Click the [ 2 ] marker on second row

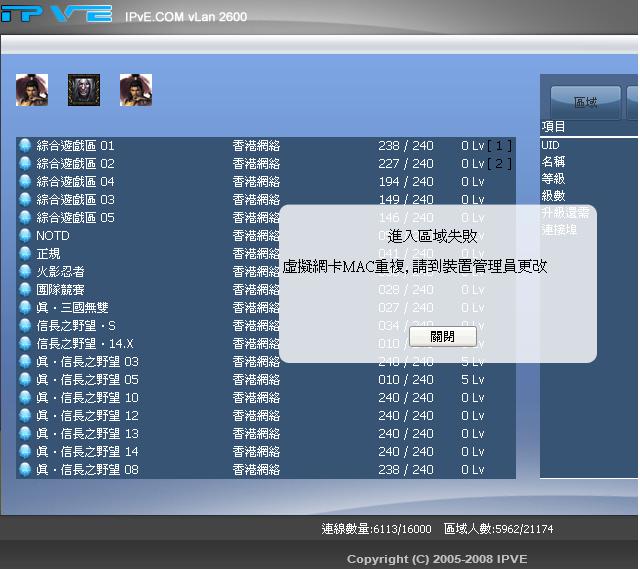(499, 164)
